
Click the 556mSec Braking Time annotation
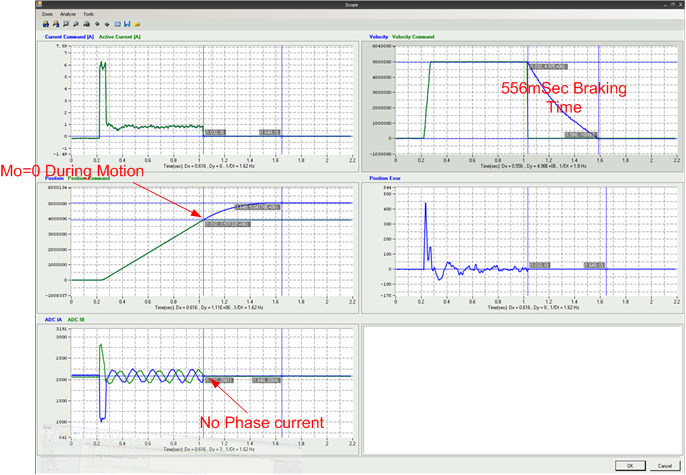563,96
